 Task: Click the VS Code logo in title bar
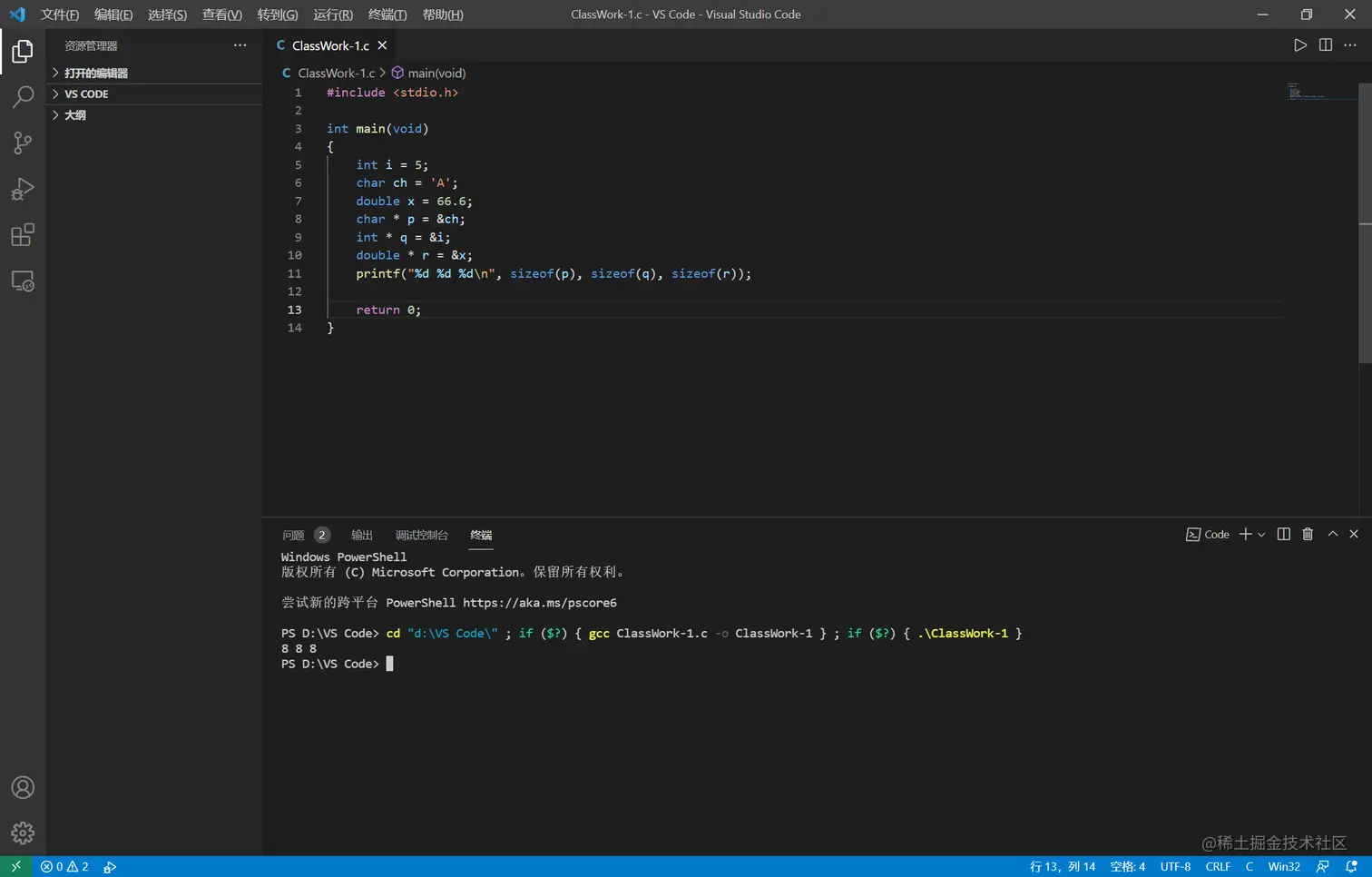click(17, 15)
